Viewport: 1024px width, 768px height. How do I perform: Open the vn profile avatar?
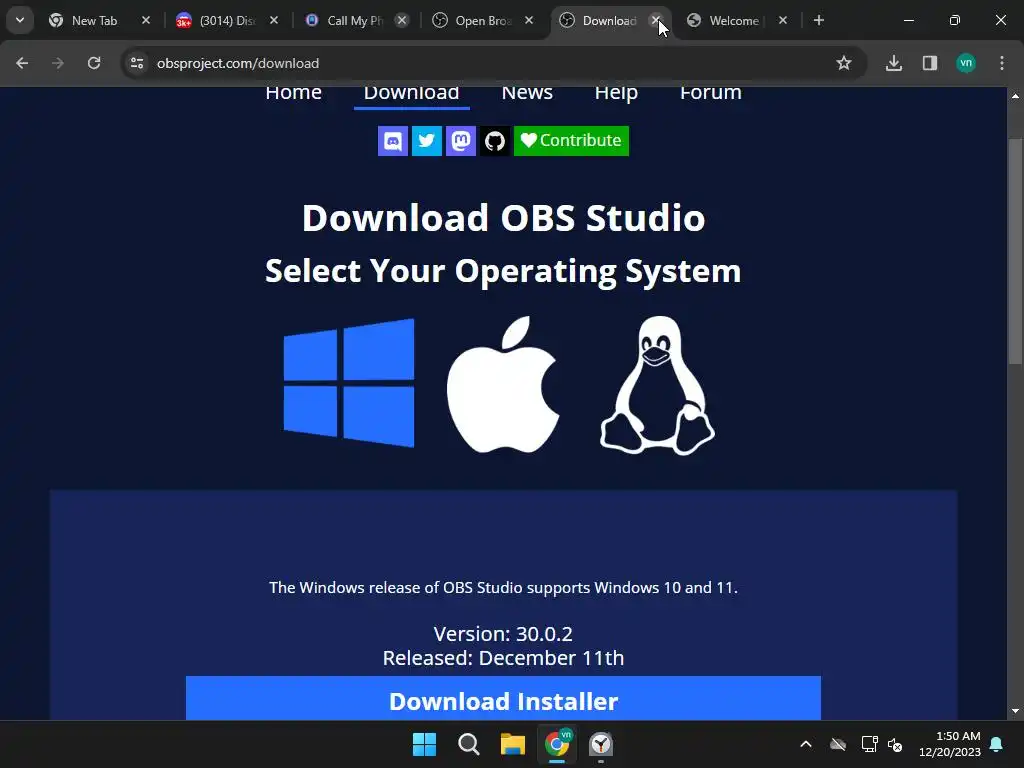[966, 63]
